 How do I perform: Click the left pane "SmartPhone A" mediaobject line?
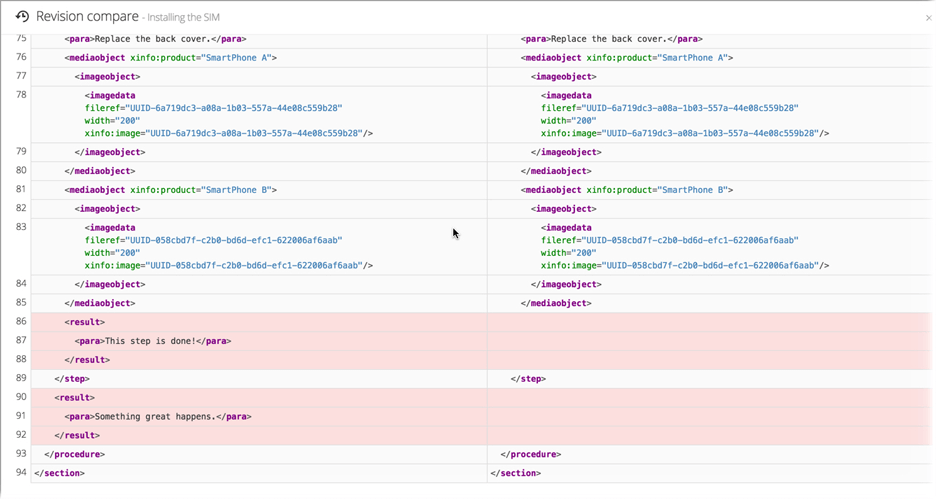(170, 58)
